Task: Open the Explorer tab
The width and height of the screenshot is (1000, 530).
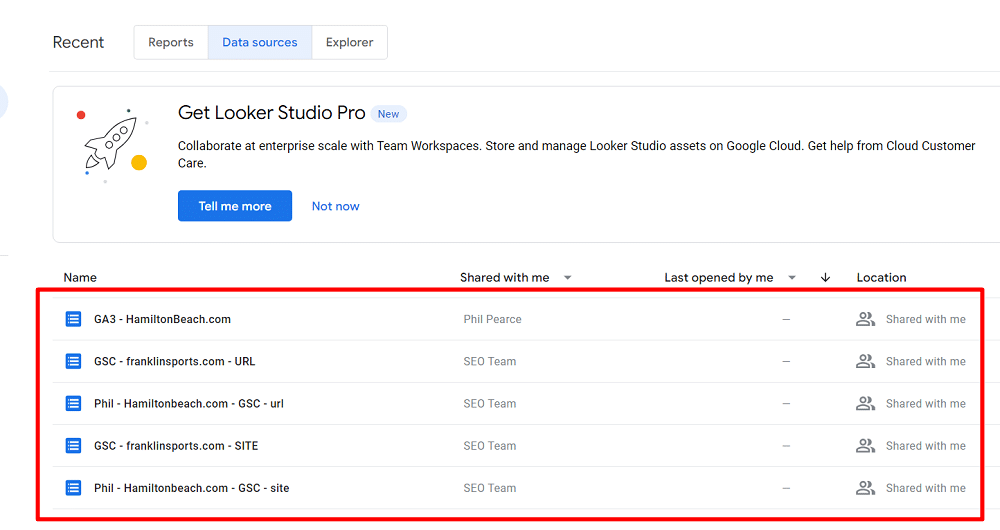Action: pyautogui.click(x=349, y=42)
